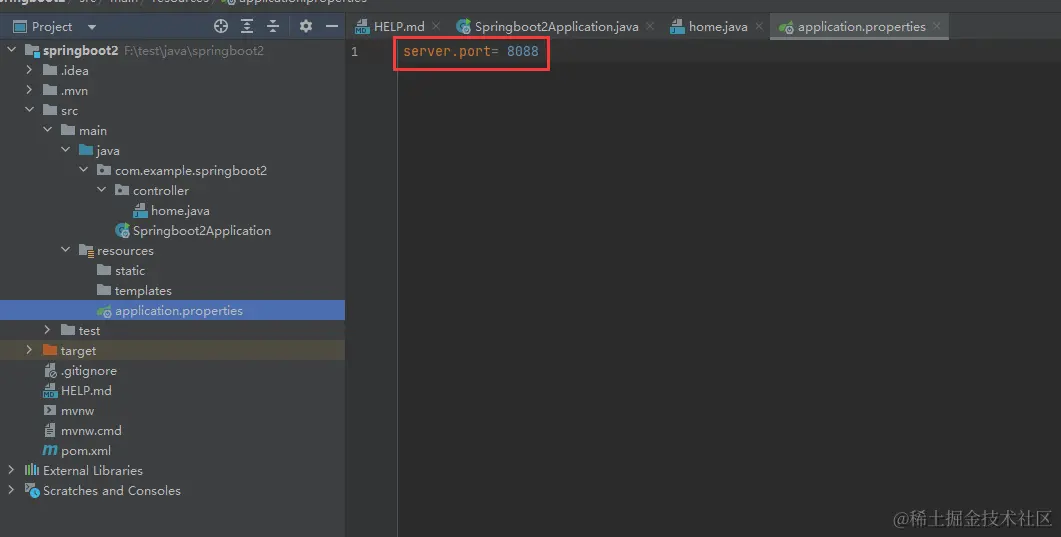Viewport: 1061px width, 537px height.
Task: Switch to the HELP.md tab
Action: pyautogui.click(x=399, y=27)
